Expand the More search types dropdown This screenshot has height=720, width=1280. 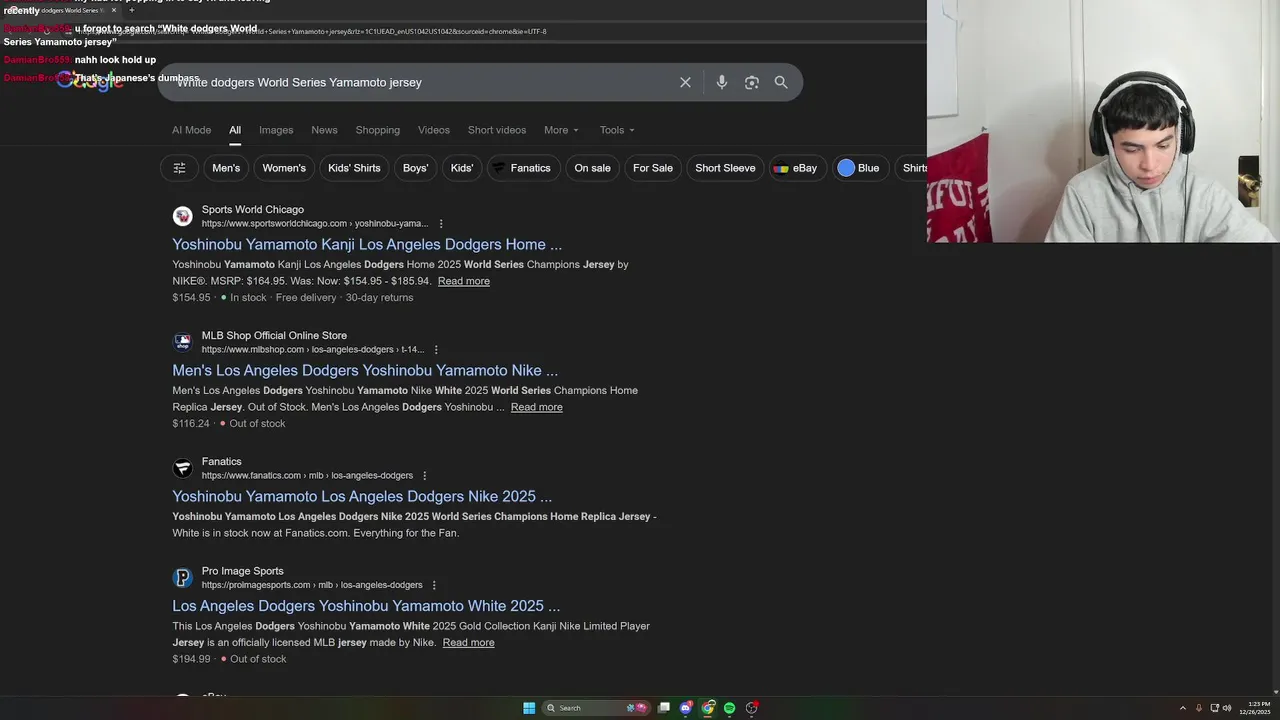coord(561,130)
